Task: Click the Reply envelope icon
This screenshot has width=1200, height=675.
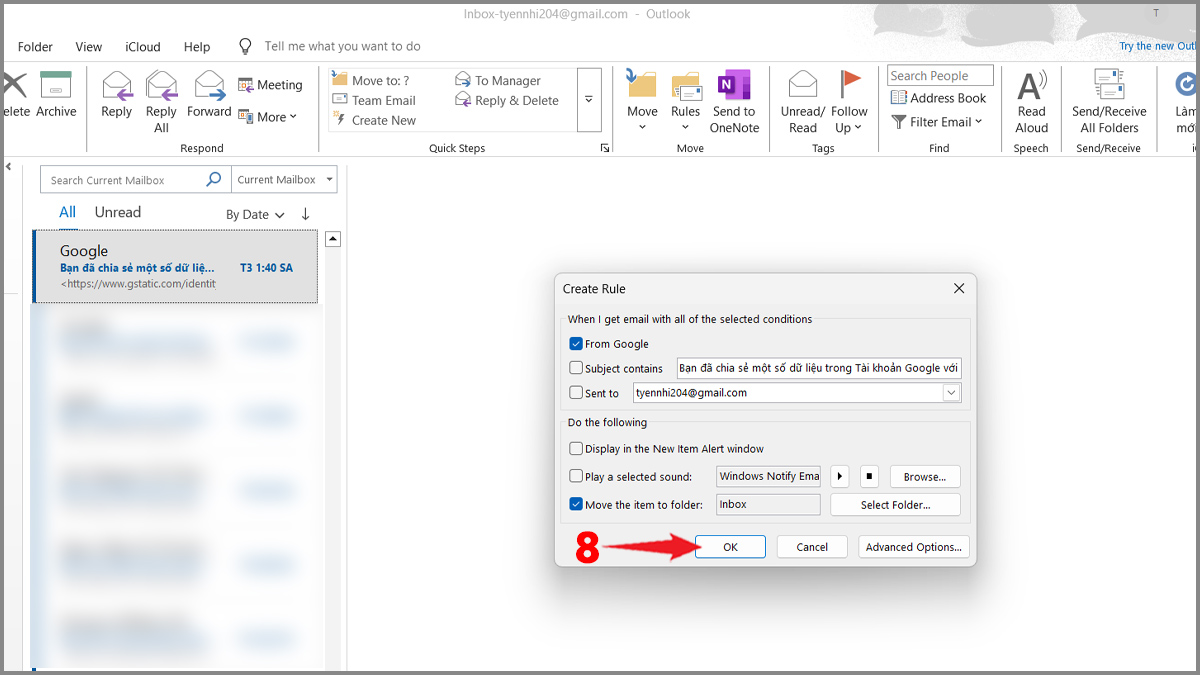Action: point(117,85)
